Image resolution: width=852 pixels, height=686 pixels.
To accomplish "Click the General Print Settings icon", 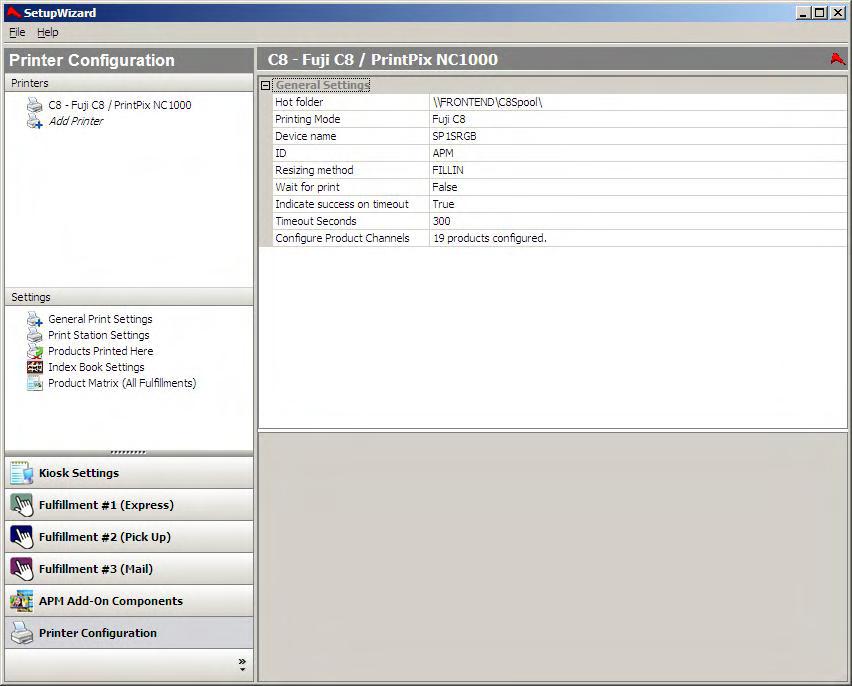I will (34, 319).
